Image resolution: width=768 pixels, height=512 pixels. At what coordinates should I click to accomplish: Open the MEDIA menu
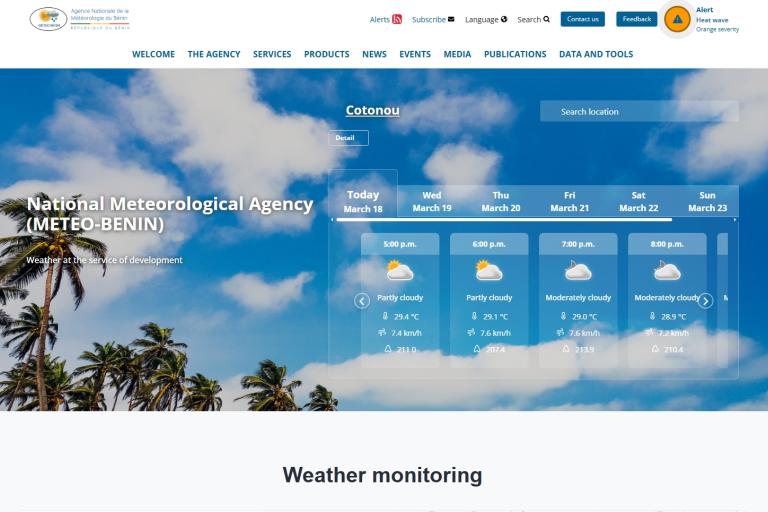[x=457, y=54]
